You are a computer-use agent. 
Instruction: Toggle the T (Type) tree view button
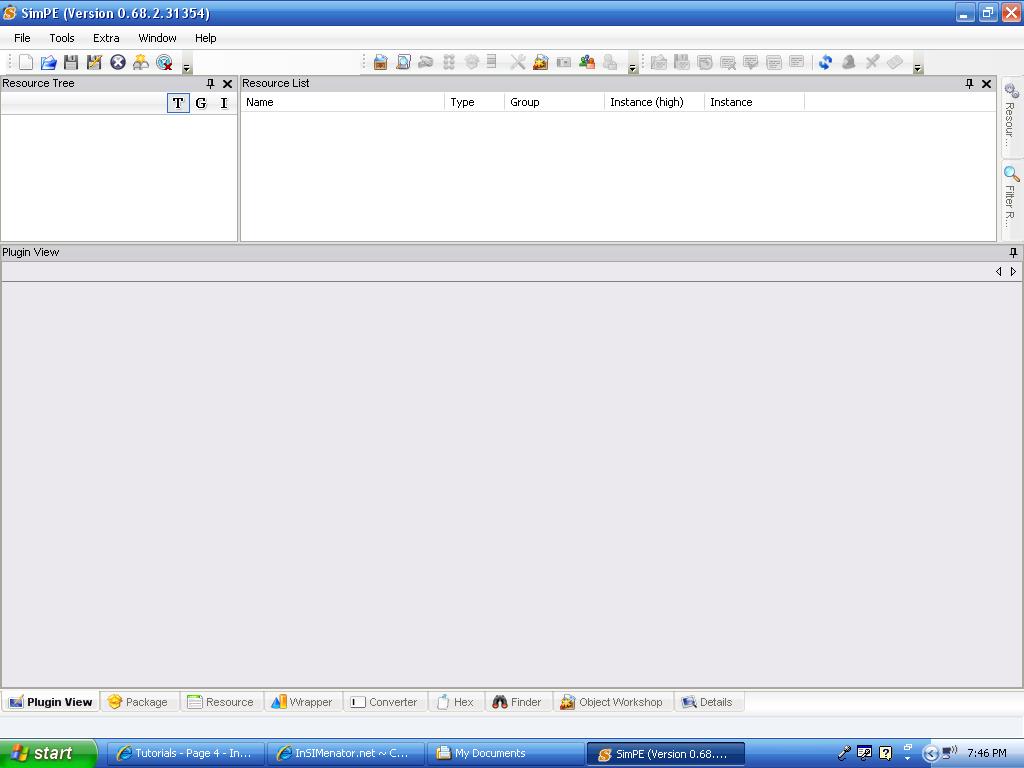click(x=178, y=103)
